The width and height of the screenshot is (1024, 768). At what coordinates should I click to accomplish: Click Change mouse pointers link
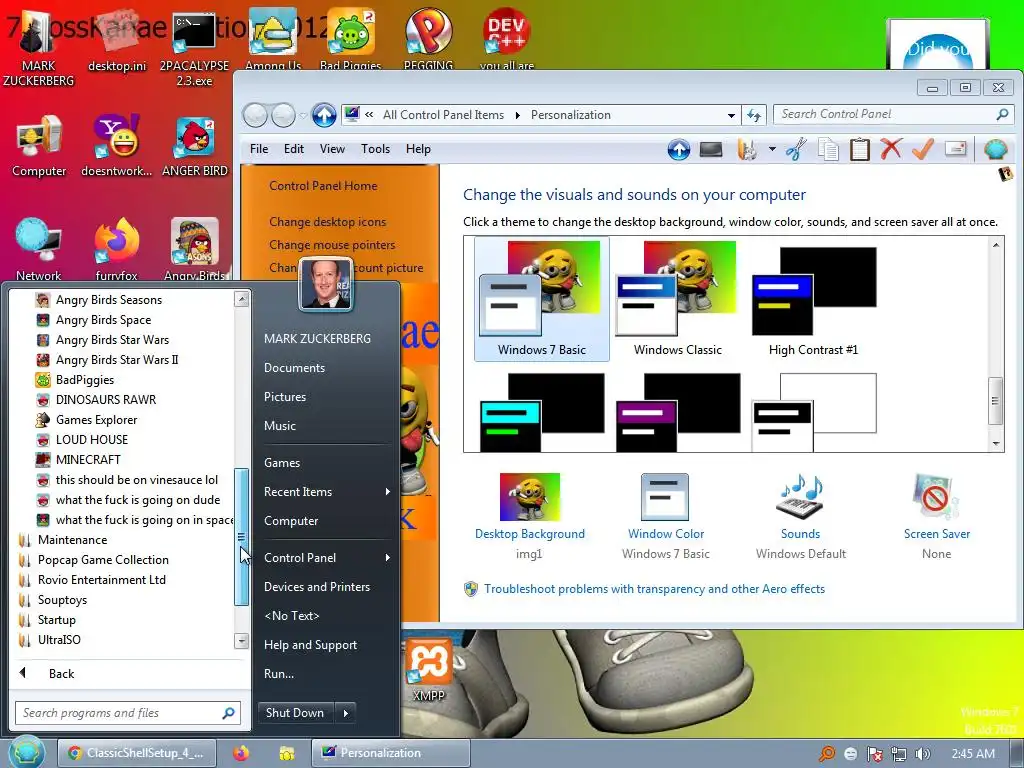pos(332,245)
